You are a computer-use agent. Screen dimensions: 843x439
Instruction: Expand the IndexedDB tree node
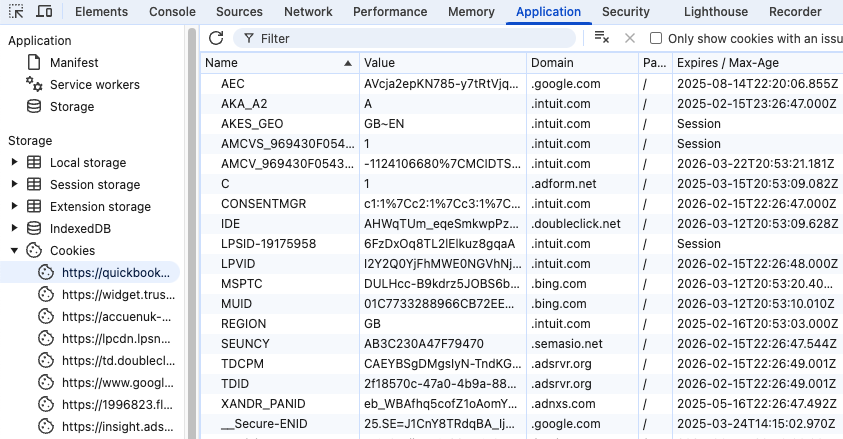[15, 228]
